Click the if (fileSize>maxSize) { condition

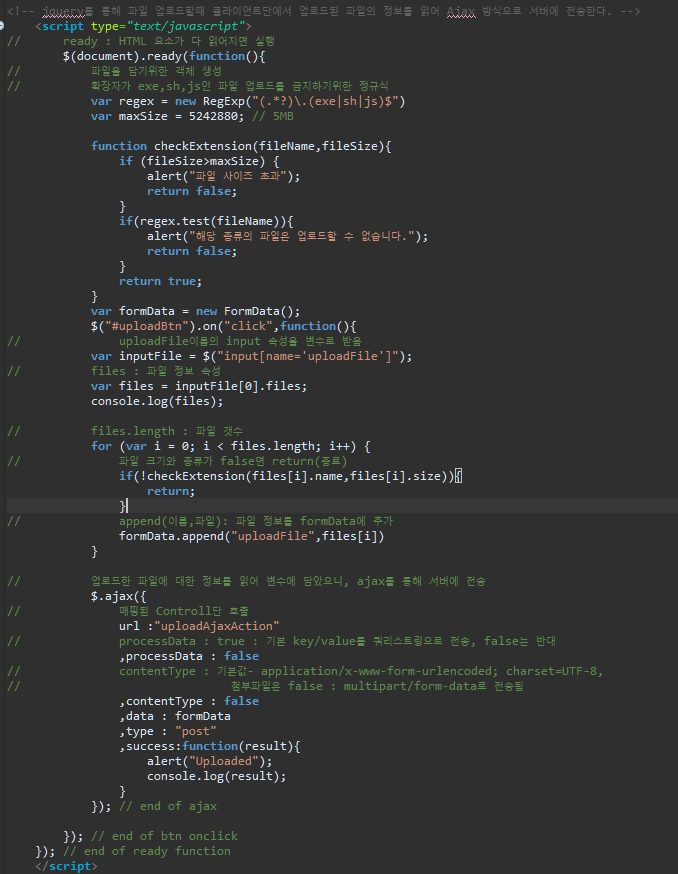[x=199, y=161]
